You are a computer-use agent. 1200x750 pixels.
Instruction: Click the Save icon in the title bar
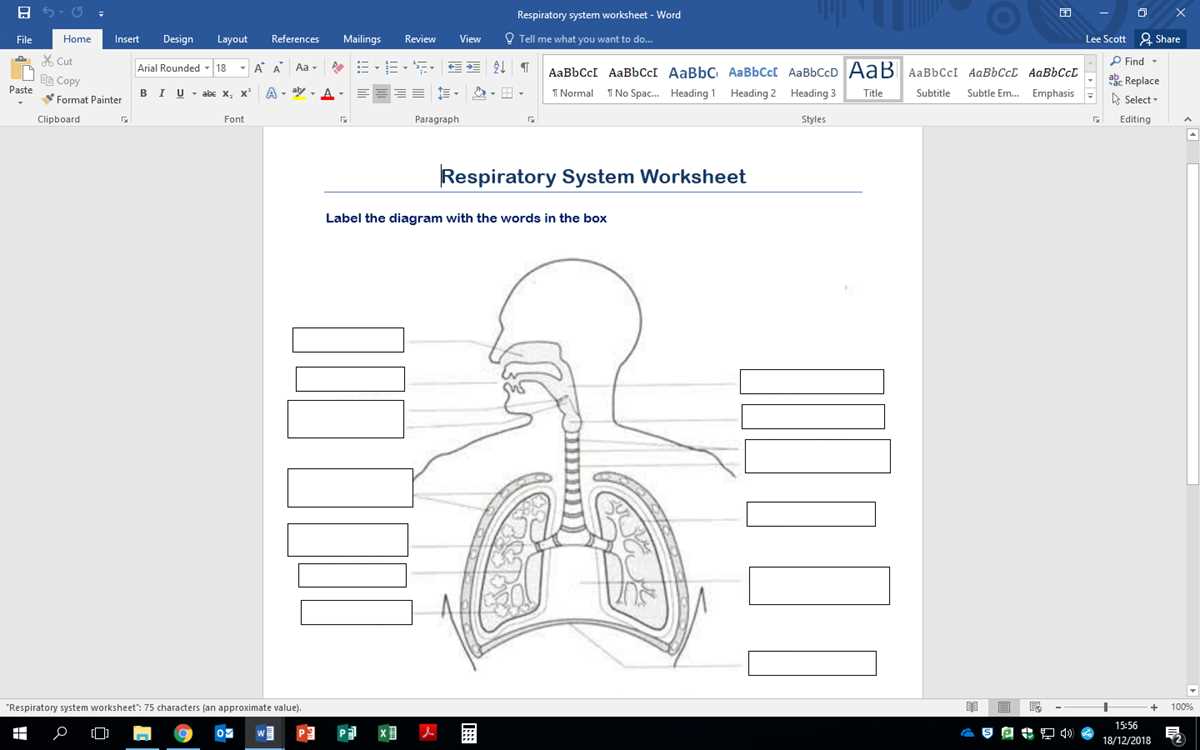pyautogui.click(x=23, y=13)
